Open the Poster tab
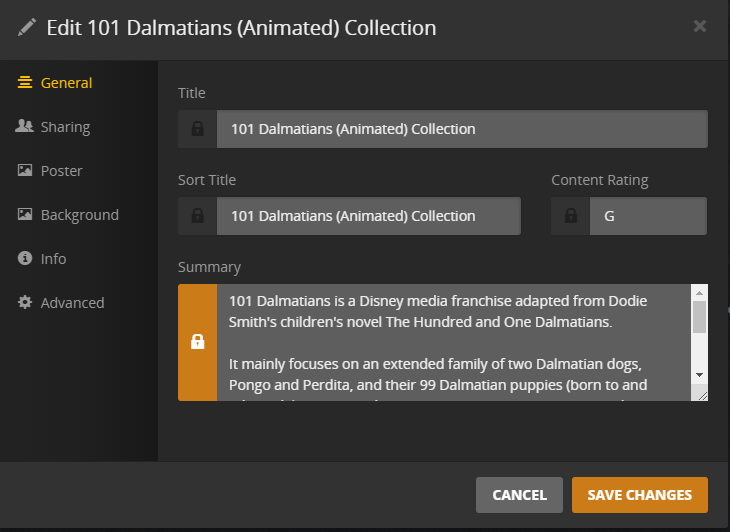This screenshot has width=730, height=532. coord(50,171)
